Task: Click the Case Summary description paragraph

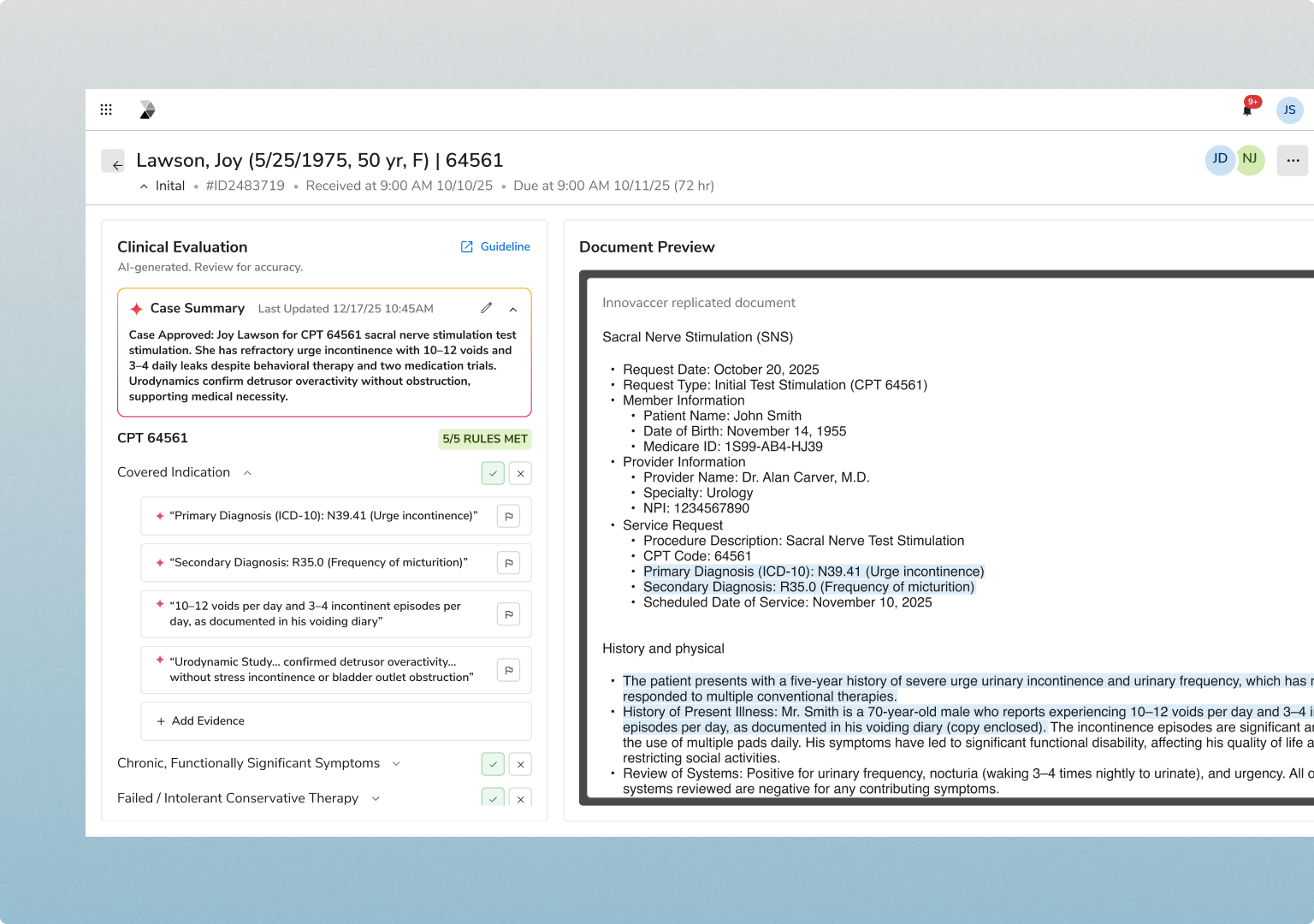Action: click(x=323, y=365)
